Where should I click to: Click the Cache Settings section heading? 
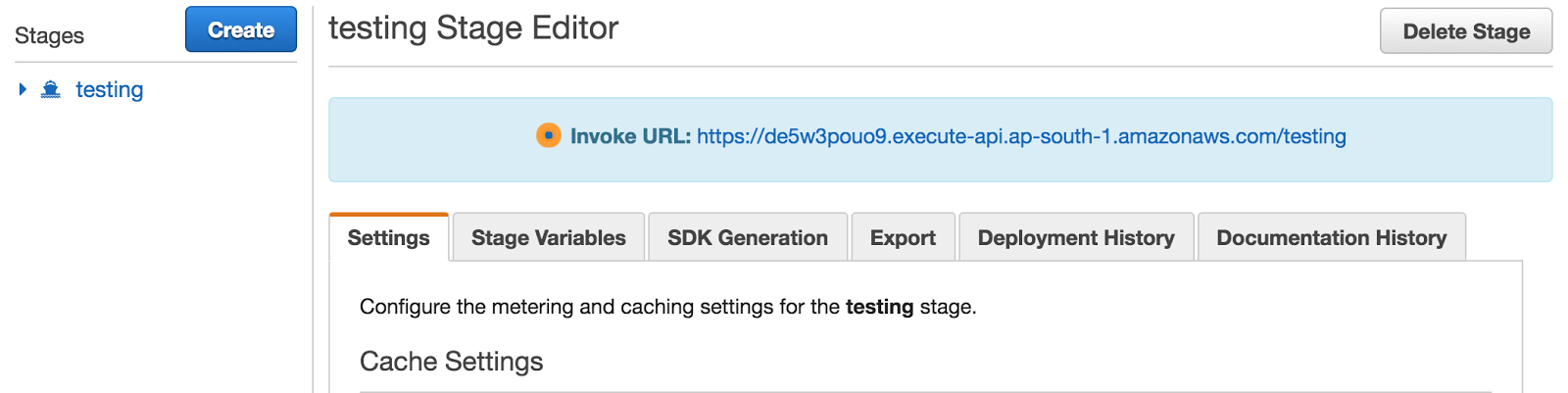451,362
